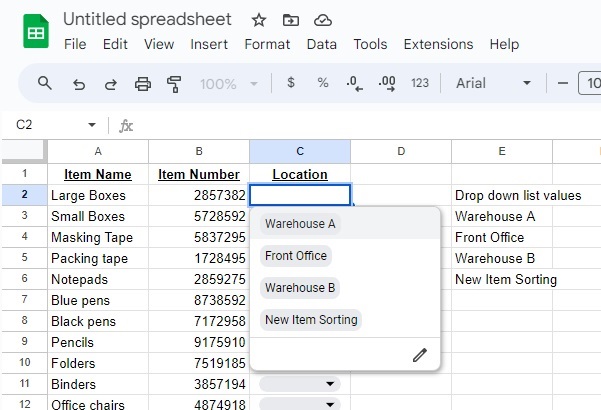Select row 7 header
Viewport: 601px width, 410px height.
(x=25, y=300)
